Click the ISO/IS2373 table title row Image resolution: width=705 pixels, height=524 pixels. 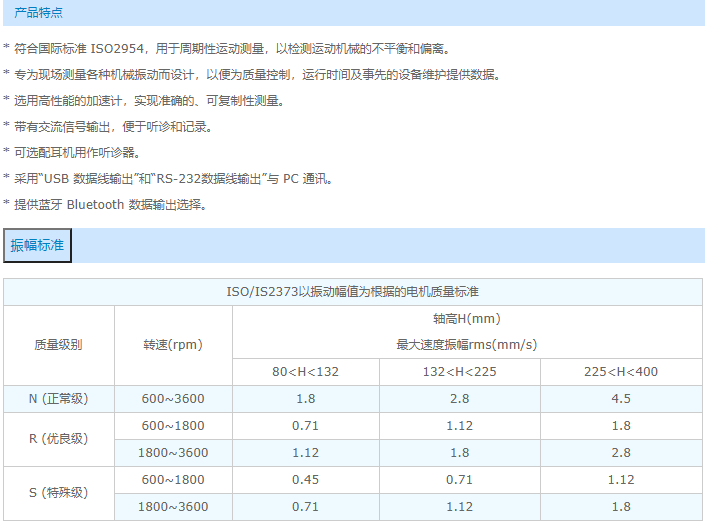pos(353,292)
